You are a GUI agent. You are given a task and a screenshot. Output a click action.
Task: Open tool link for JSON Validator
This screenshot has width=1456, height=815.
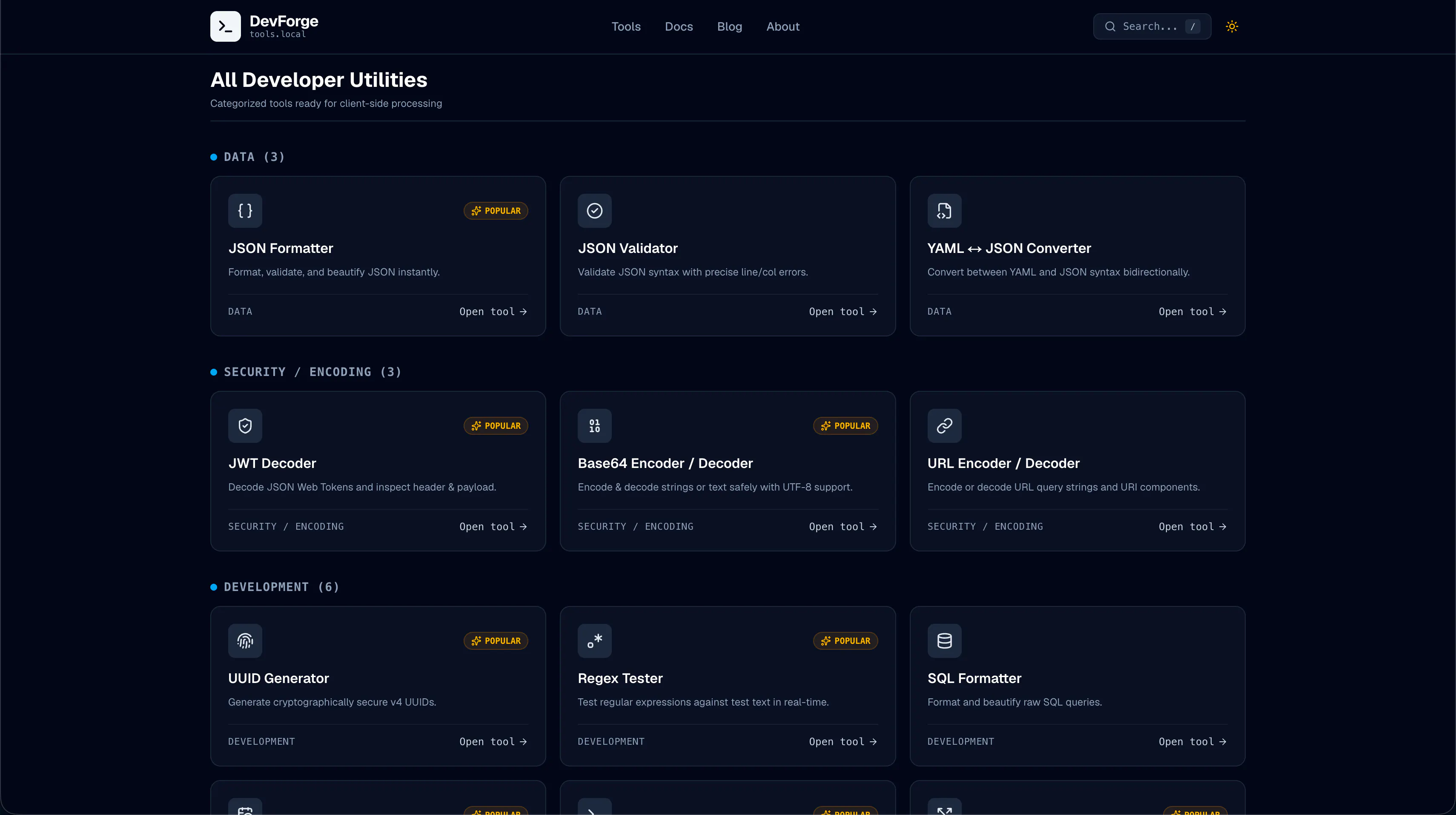click(843, 311)
